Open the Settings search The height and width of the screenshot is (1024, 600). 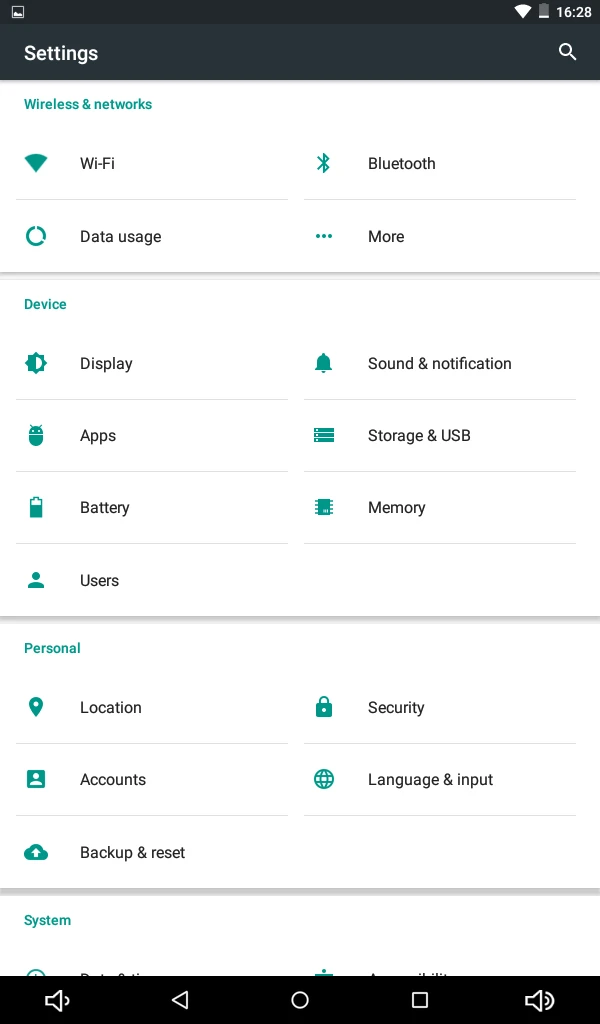pos(567,52)
